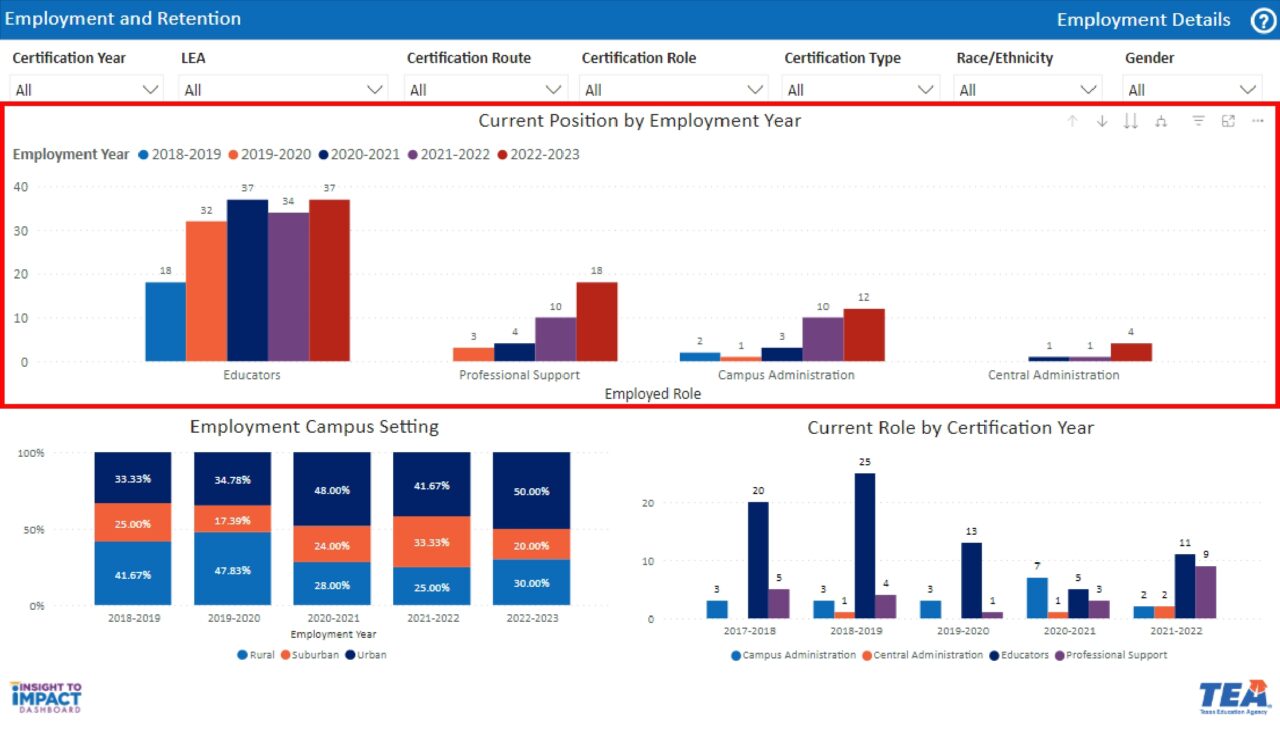
Task: Enable drill down mode on the chart
Action: 1102,121
